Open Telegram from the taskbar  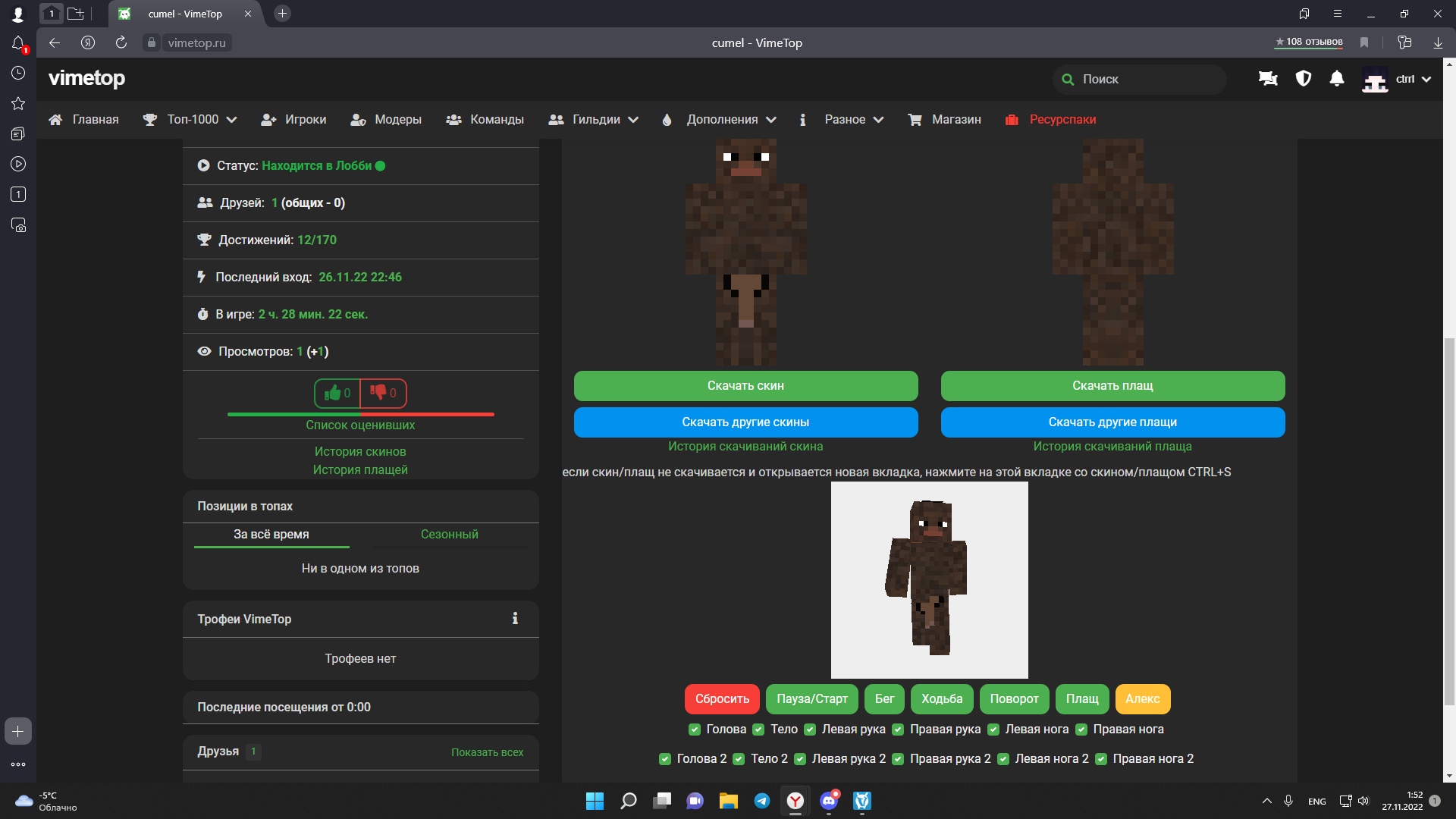762,801
